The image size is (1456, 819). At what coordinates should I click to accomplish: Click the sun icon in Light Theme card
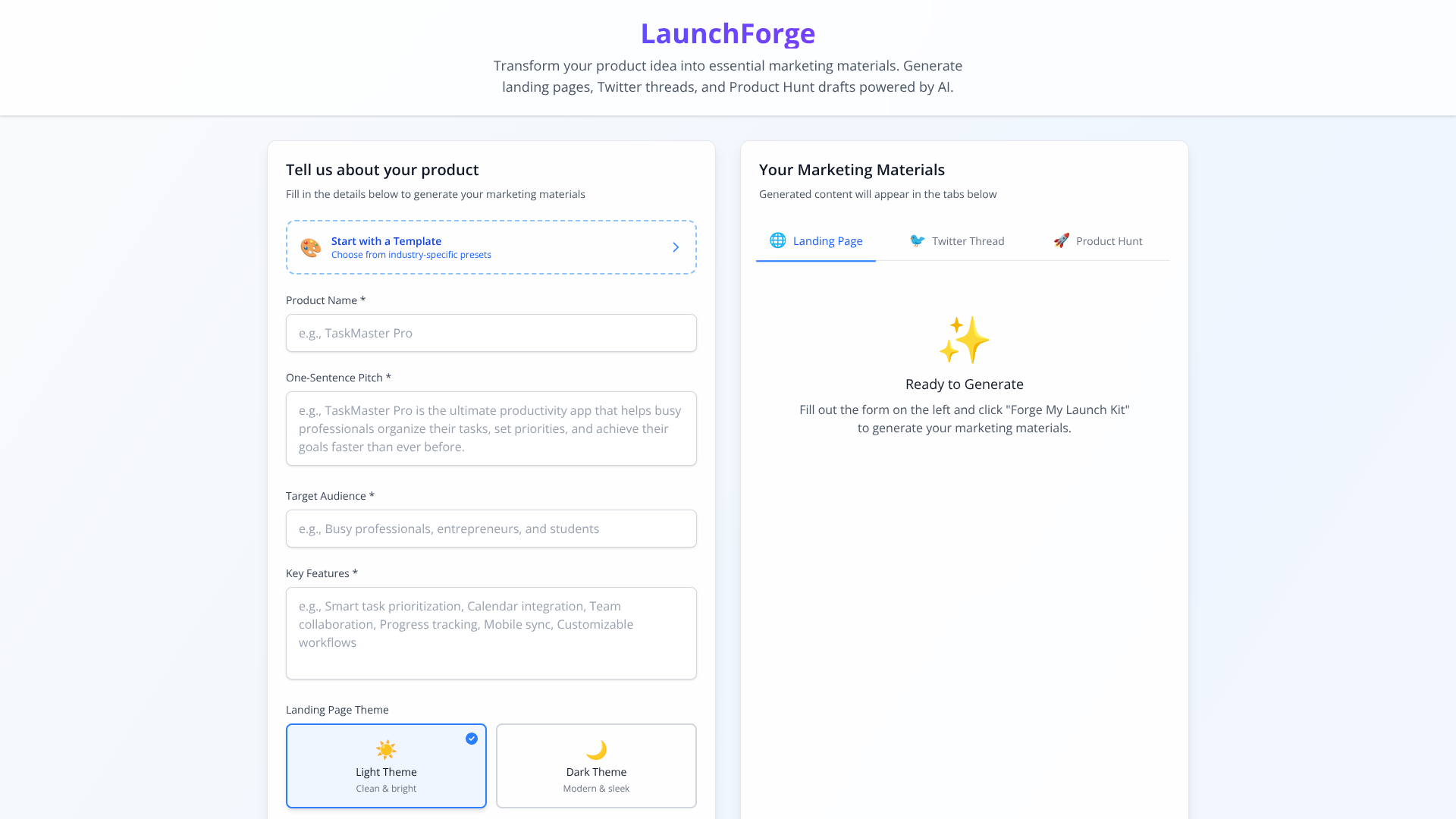(386, 749)
